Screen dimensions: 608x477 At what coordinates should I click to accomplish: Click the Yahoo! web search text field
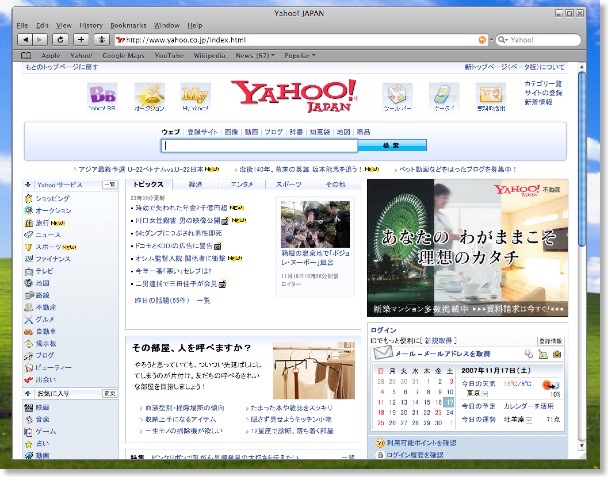pyautogui.click(x=259, y=145)
